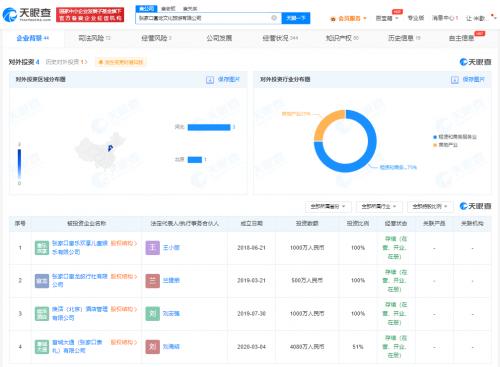Screen dimensions: 500x367
Task: Click the orange notice badge beside 历史对外投资
Action: click(121, 62)
